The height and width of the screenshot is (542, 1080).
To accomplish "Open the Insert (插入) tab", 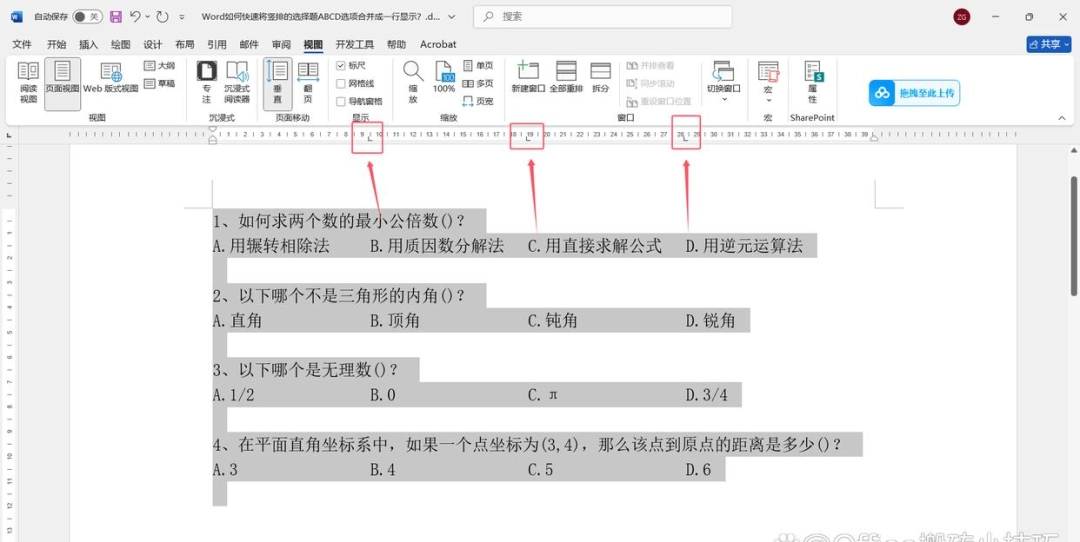I will [89, 44].
